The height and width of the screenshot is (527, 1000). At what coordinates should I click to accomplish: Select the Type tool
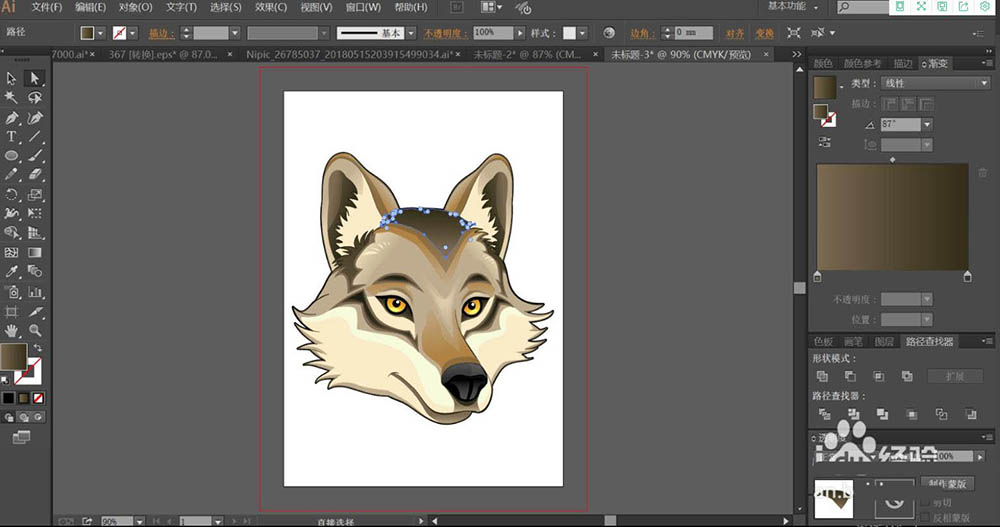[x=12, y=136]
